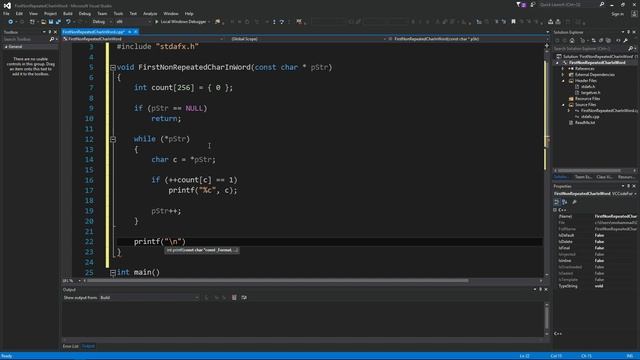The width and height of the screenshot is (640, 360).
Task: Pin the FirstNonRepeatedCharInWord.cpp tab
Action: (130, 32)
